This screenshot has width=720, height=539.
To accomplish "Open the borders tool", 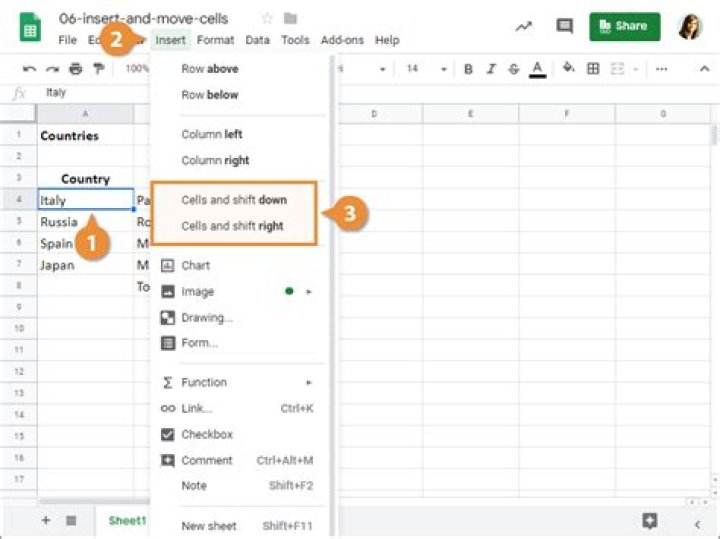I will (593, 69).
